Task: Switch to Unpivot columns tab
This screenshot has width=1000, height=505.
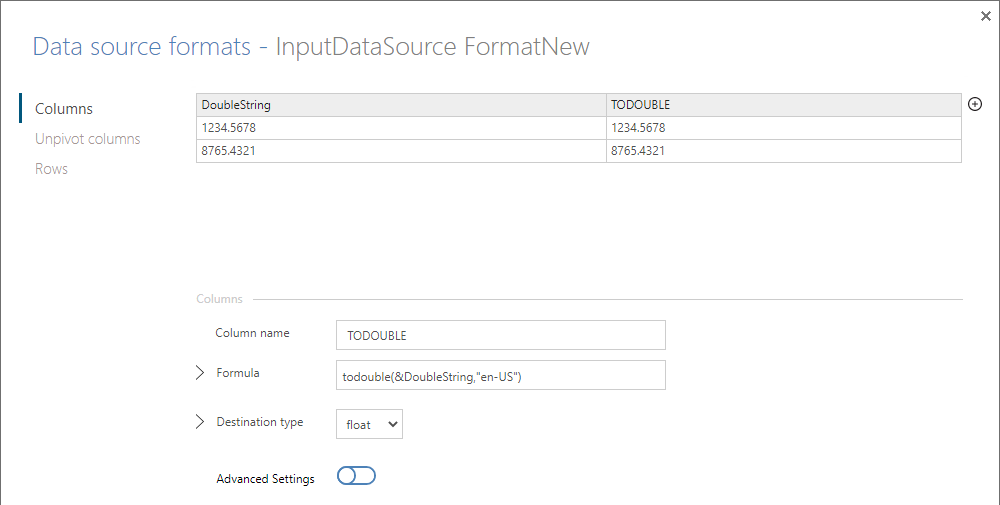Action: [87, 138]
